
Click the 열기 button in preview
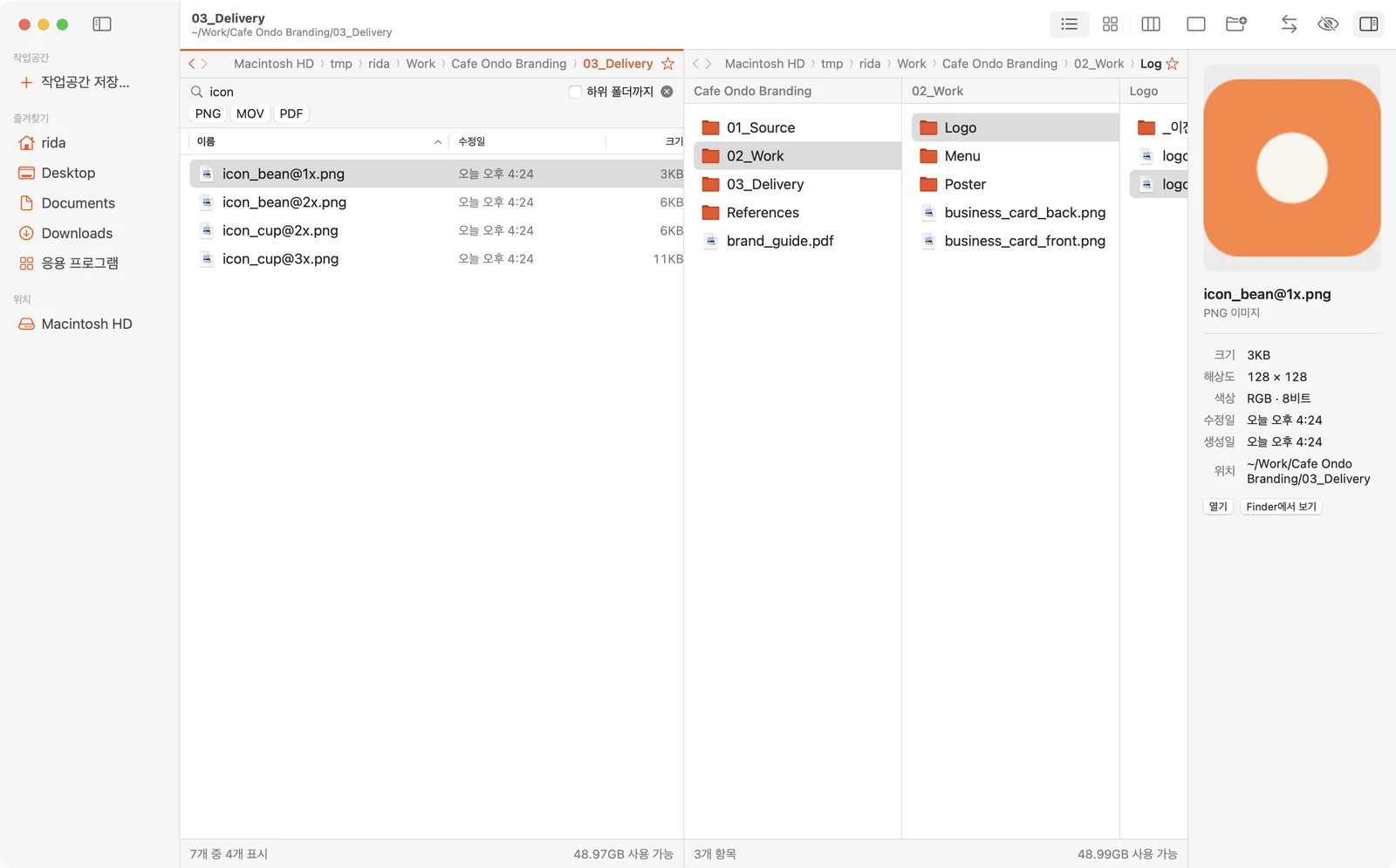pyautogui.click(x=1218, y=507)
